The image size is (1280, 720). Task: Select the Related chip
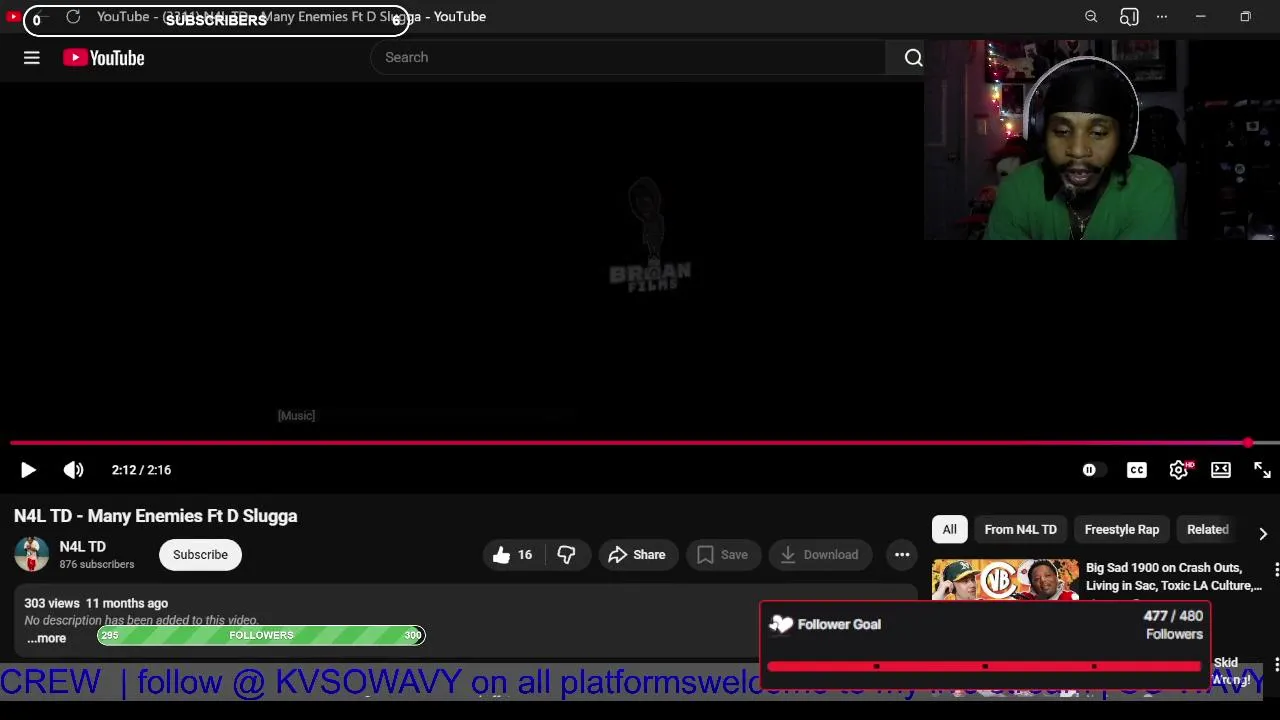point(1207,530)
